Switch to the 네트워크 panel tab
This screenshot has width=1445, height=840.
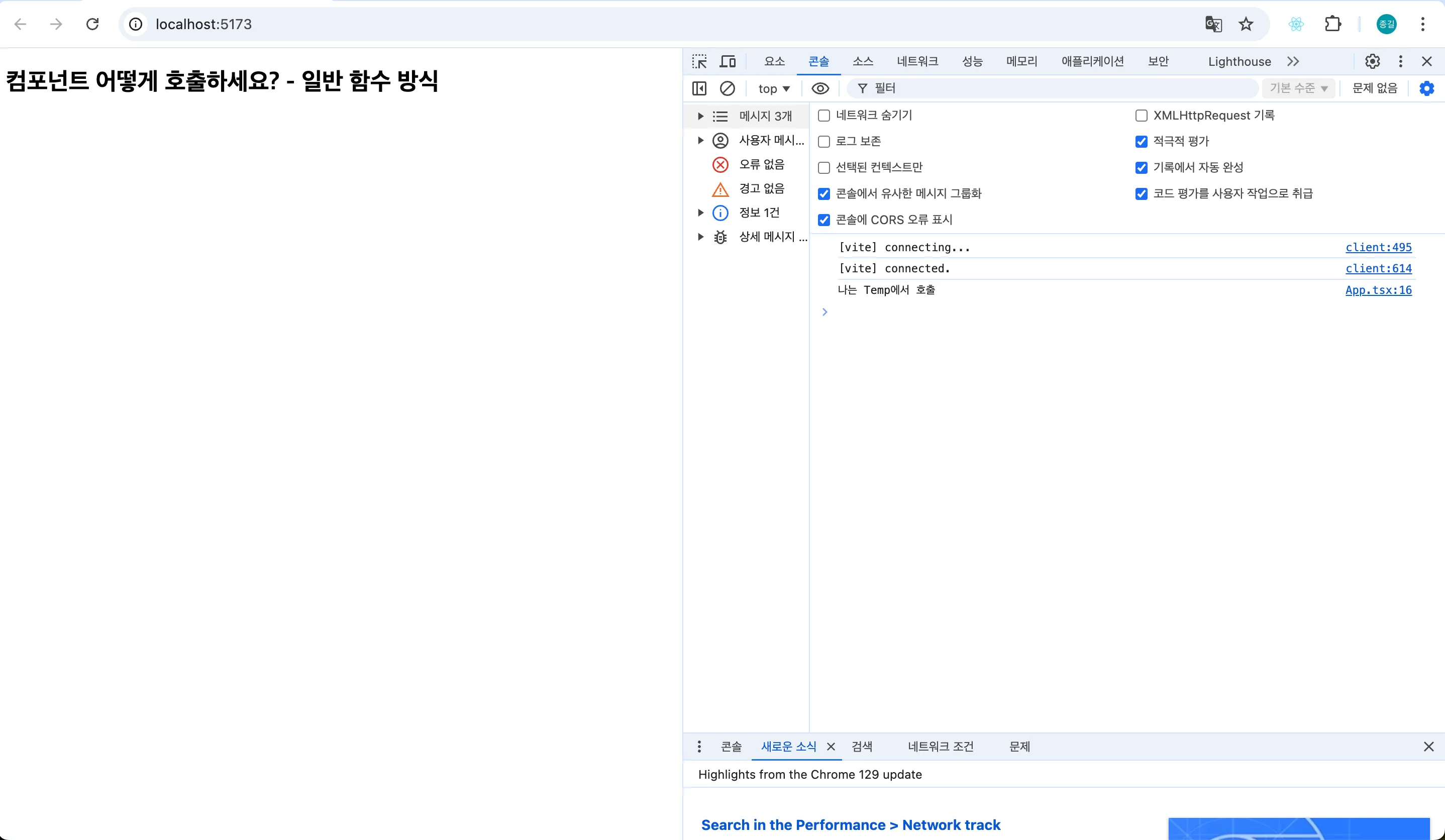click(x=916, y=61)
